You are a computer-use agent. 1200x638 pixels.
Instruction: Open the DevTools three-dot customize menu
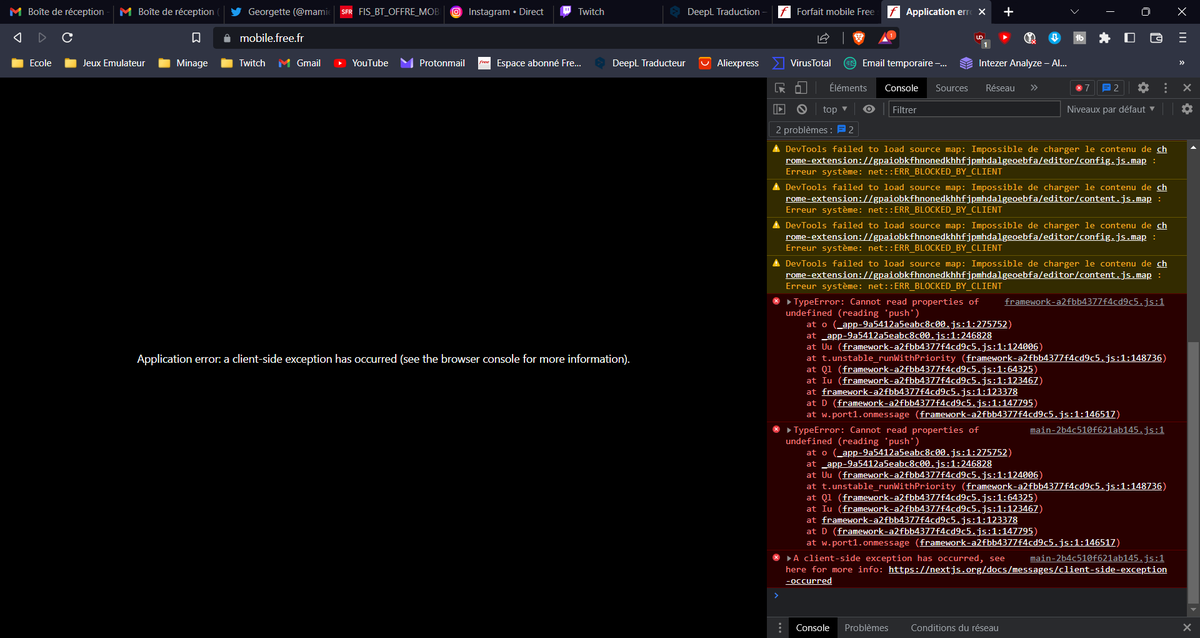click(1165, 88)
